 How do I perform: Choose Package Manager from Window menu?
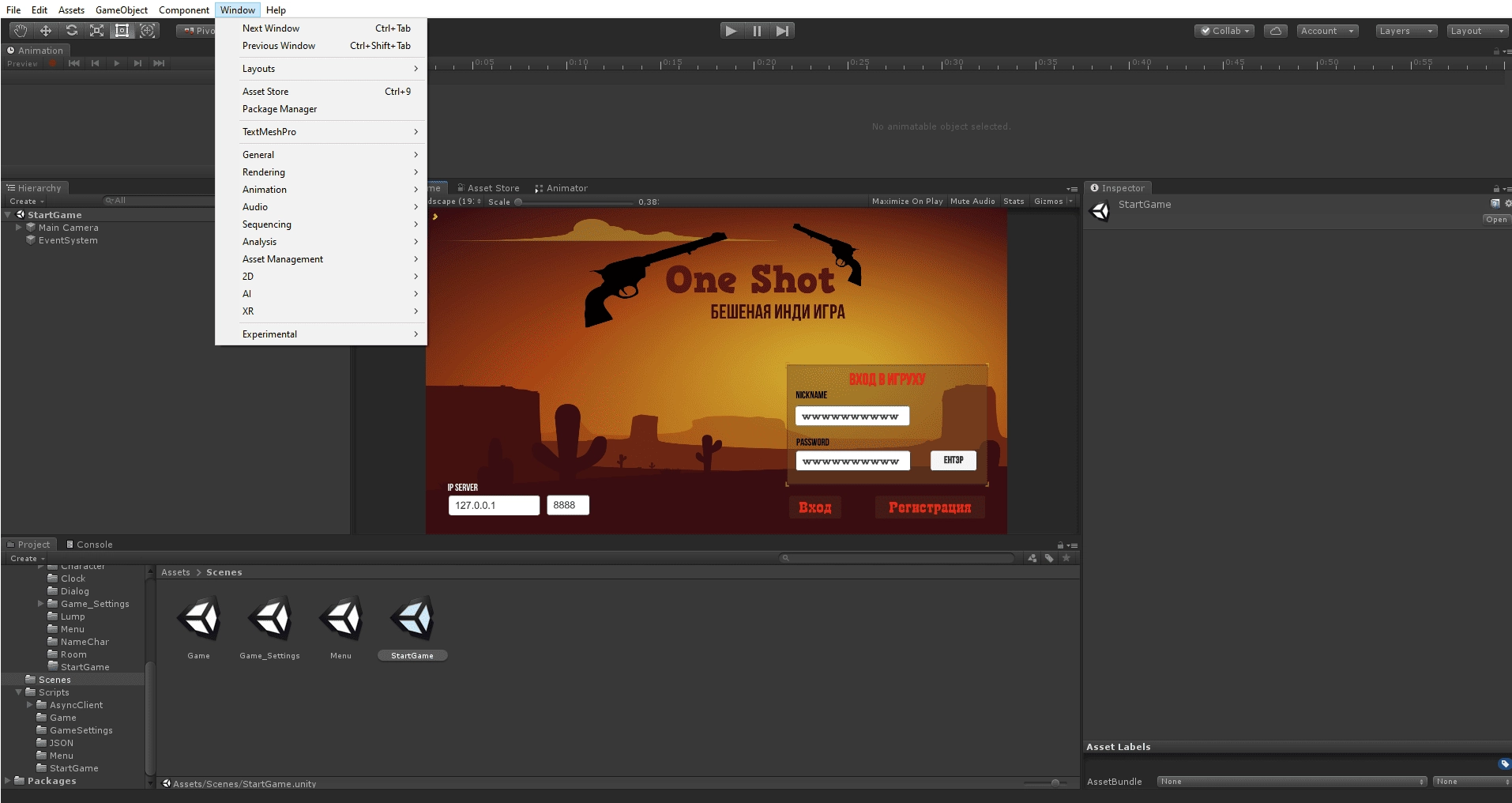321,109
